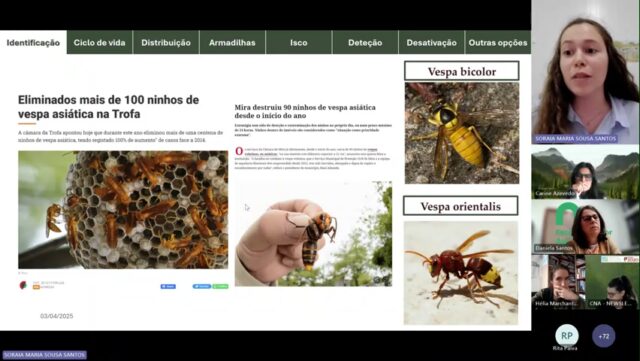Click the date 03/04/2025
Viewport: 640px width, 361px height.
pyautogui.click(x=56, y=316)
